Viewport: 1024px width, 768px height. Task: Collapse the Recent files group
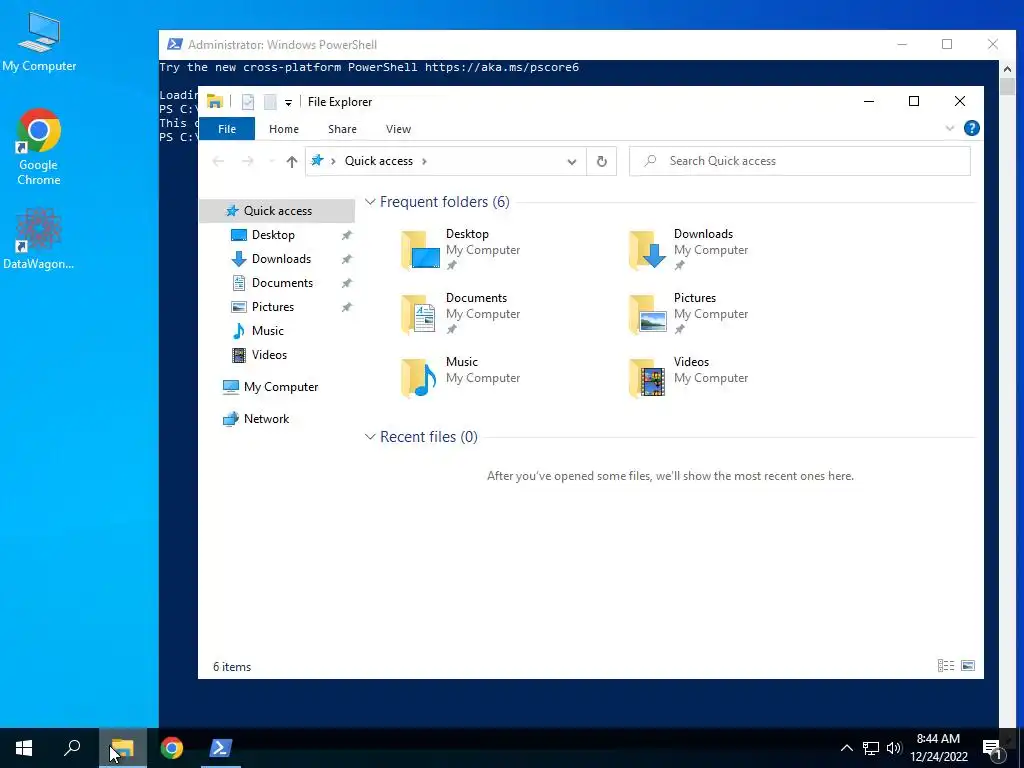pyautogui.click(x=370, y=436)
